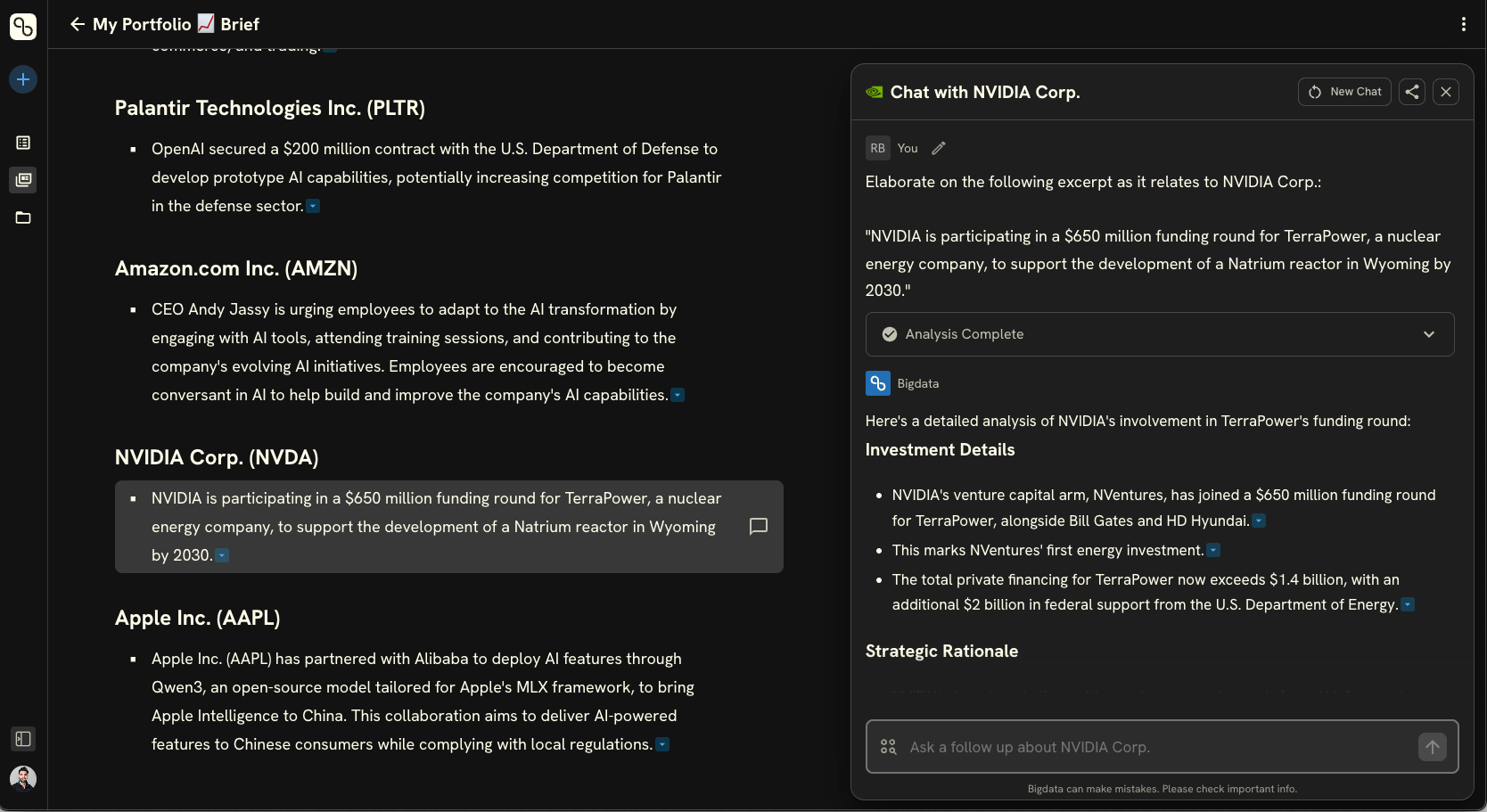Edit your message with the pencil icon
This screenshot has width=1487, height=812.
(939, 148)
